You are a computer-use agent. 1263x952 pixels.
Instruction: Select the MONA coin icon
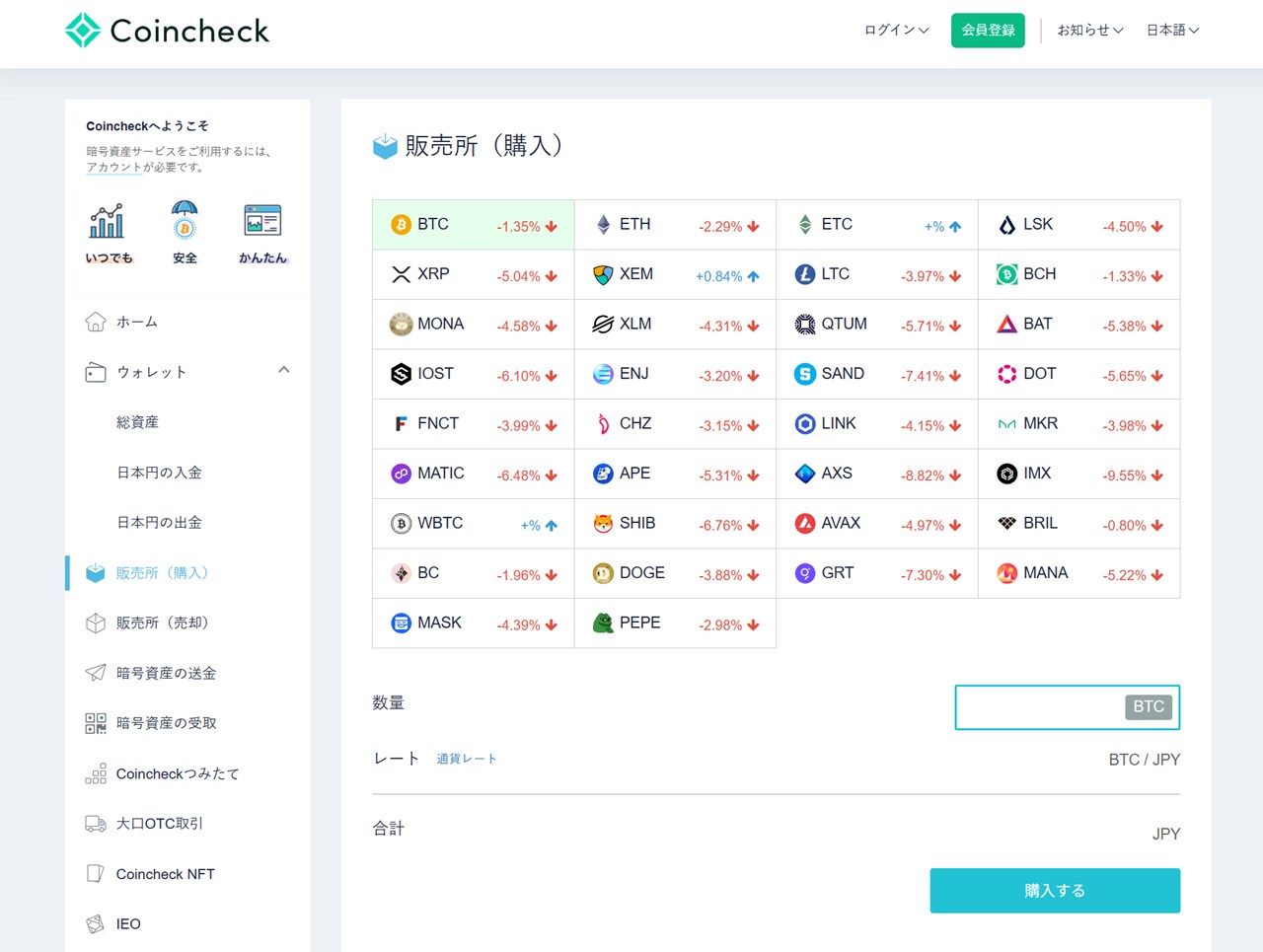coord(401,325)
